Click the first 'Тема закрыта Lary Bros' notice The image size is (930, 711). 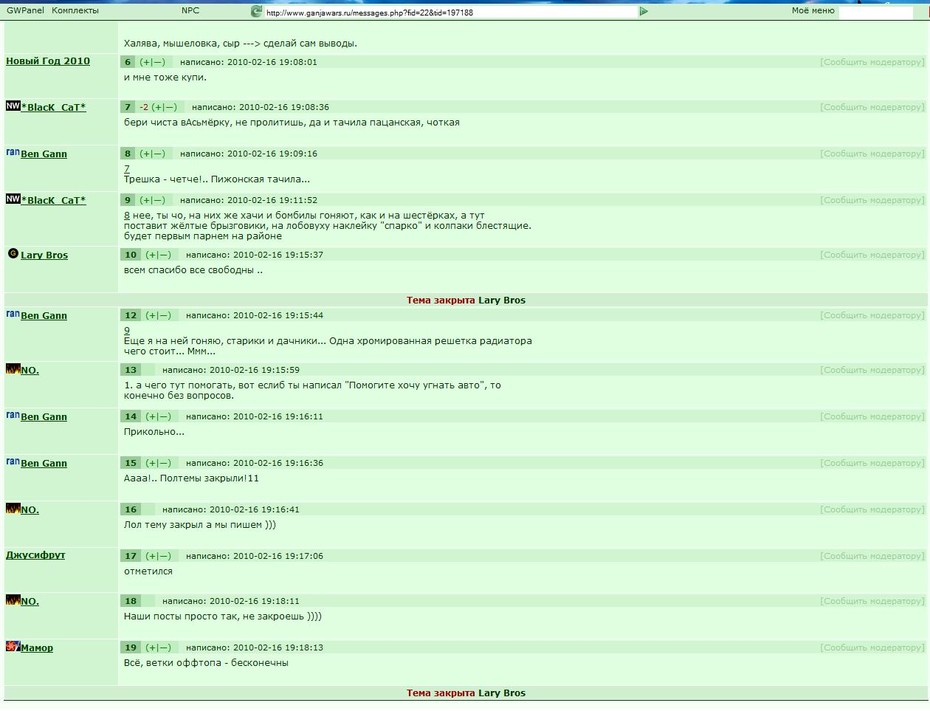(x=466, y=300)
